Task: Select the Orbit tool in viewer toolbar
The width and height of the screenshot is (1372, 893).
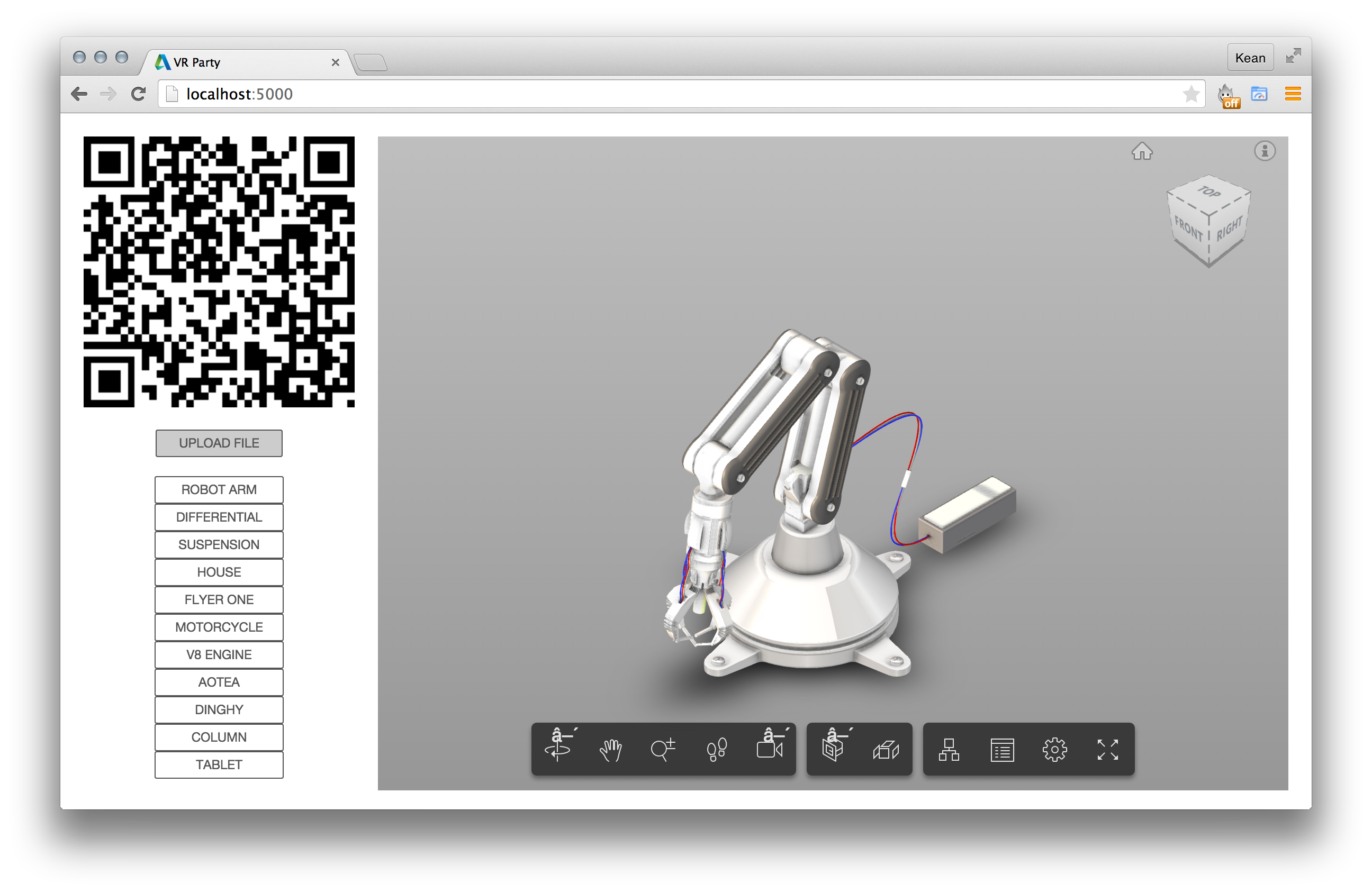Action: (557, 749)
